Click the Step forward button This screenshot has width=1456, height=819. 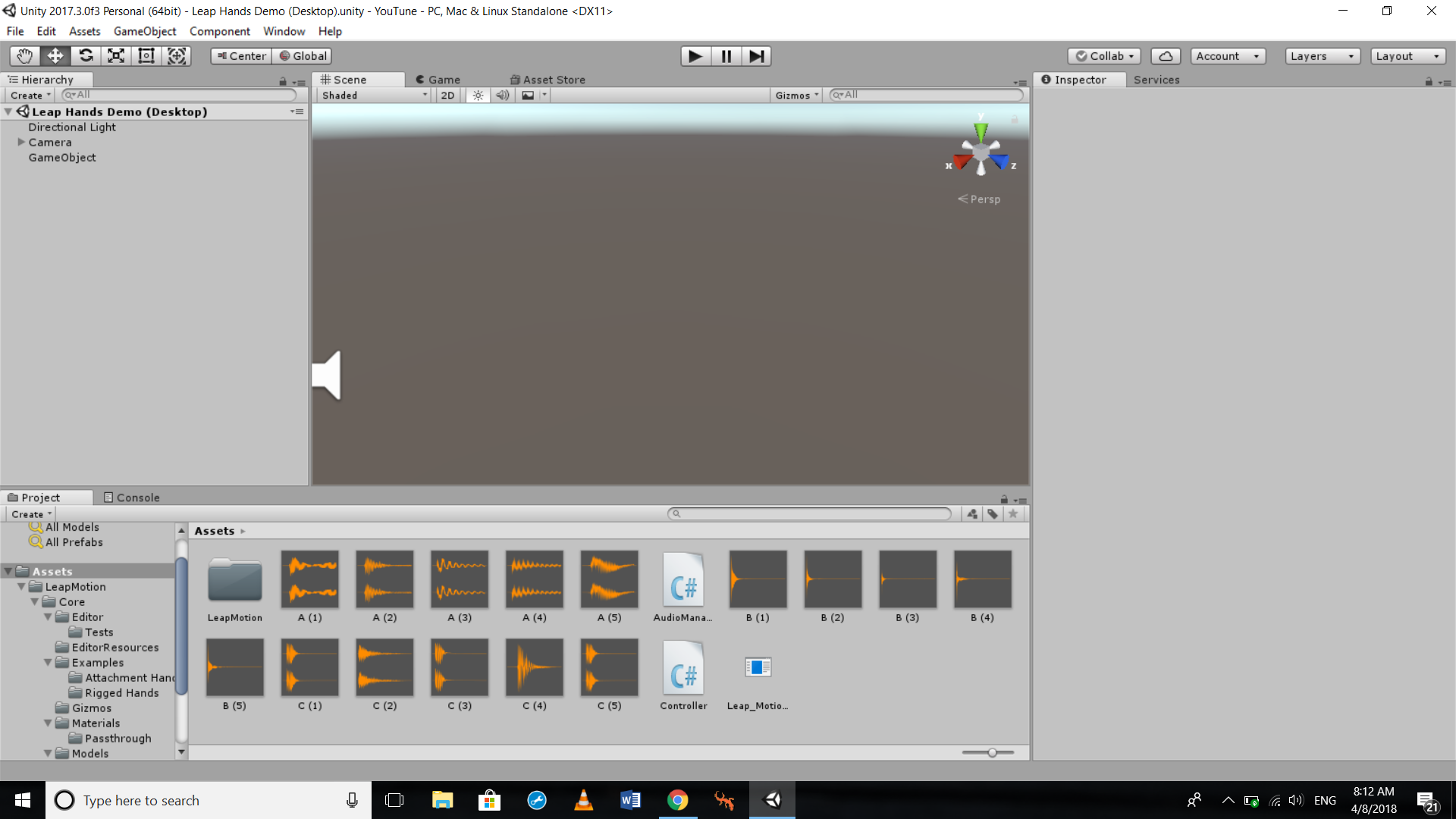pos(756,56)
